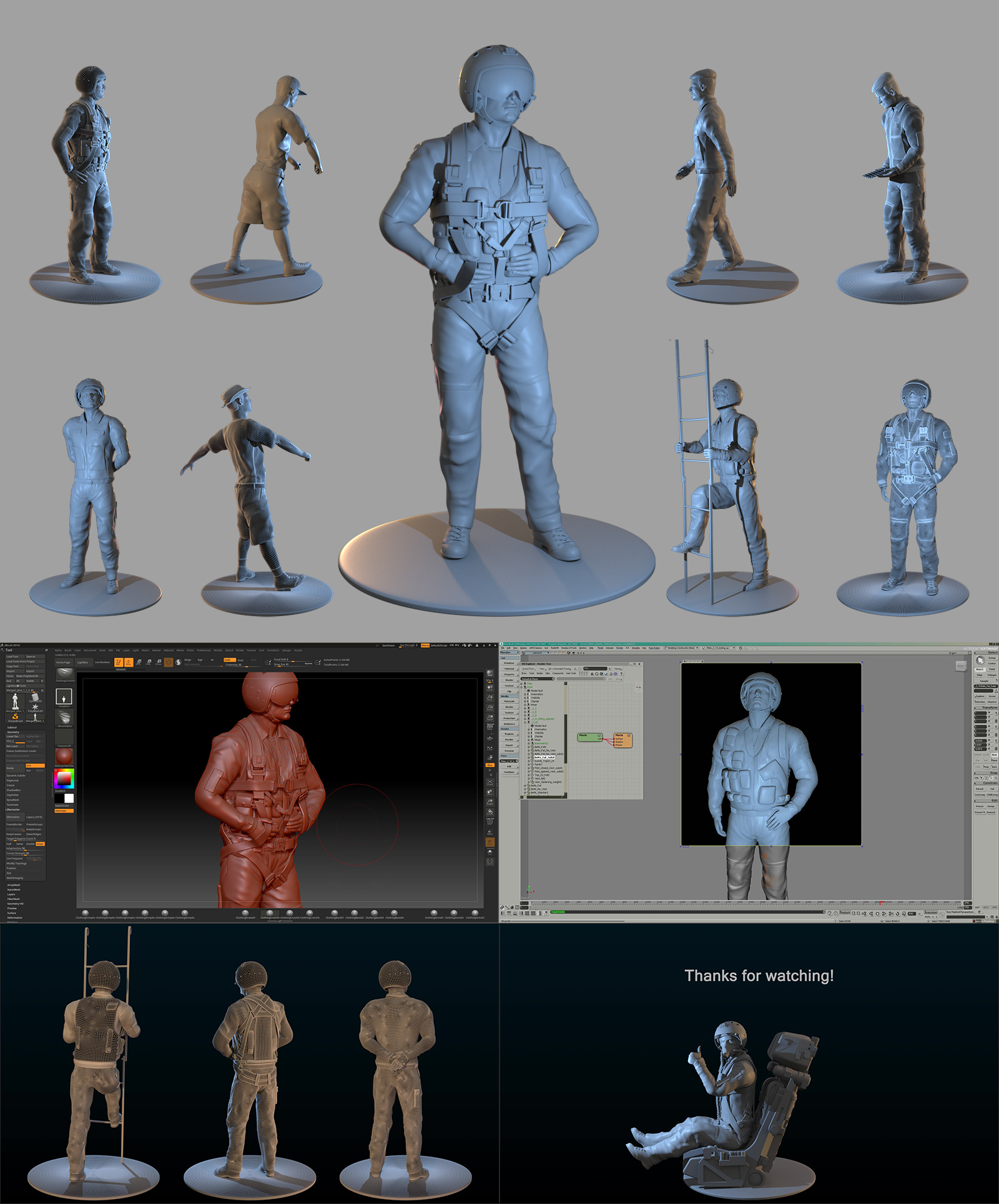Collapse the Geometry section

[14, 732]
